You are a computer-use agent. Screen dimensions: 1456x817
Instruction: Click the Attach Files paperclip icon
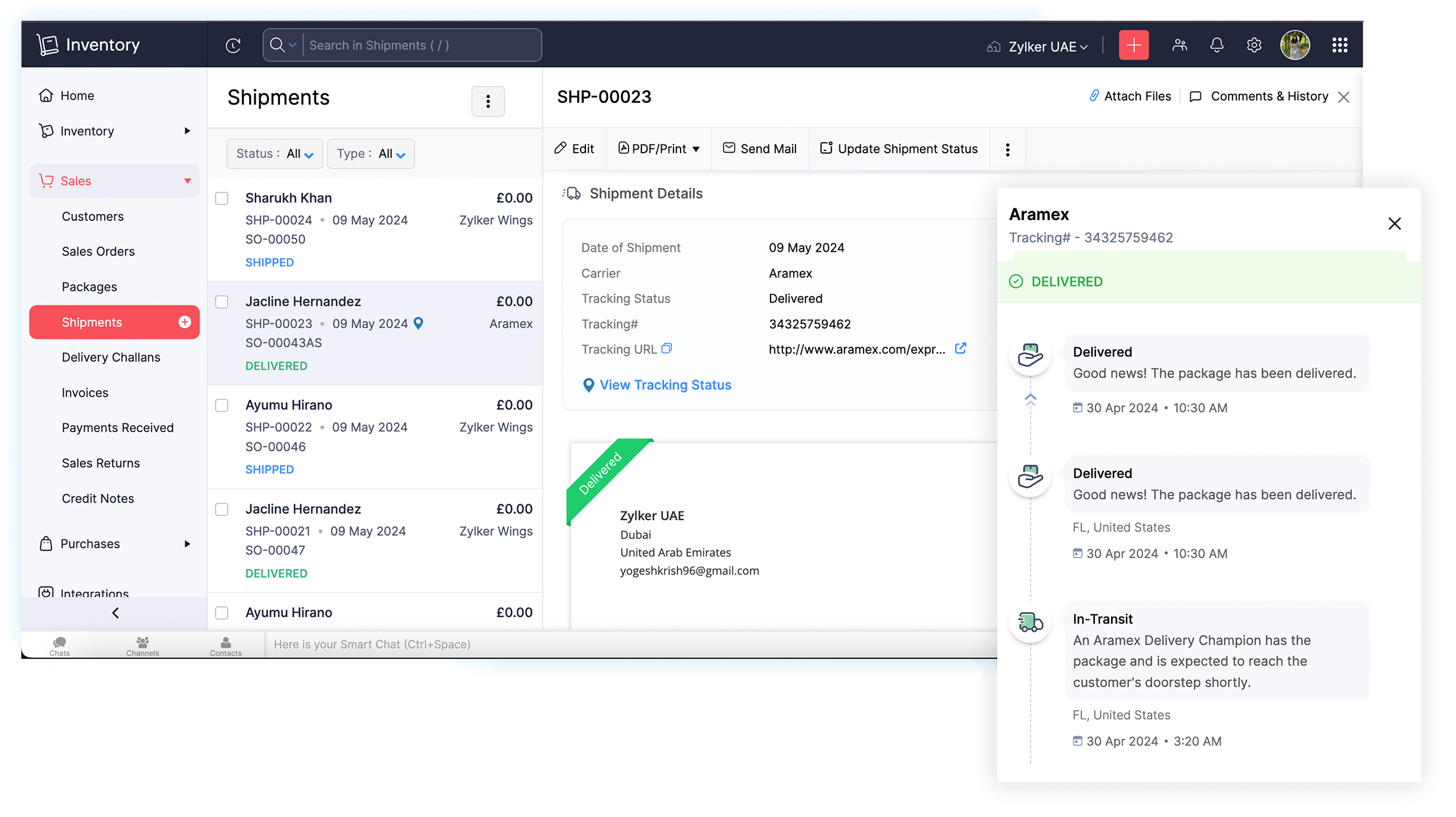1094,96
